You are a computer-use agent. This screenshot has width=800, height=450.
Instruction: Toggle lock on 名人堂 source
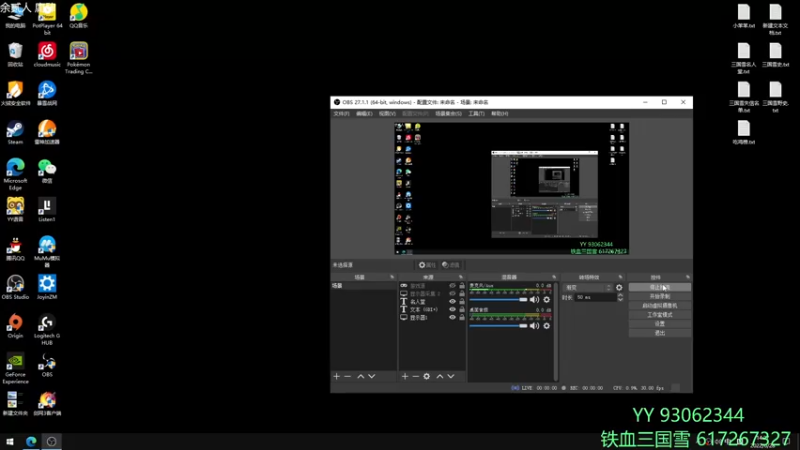[x=462, y=302]
